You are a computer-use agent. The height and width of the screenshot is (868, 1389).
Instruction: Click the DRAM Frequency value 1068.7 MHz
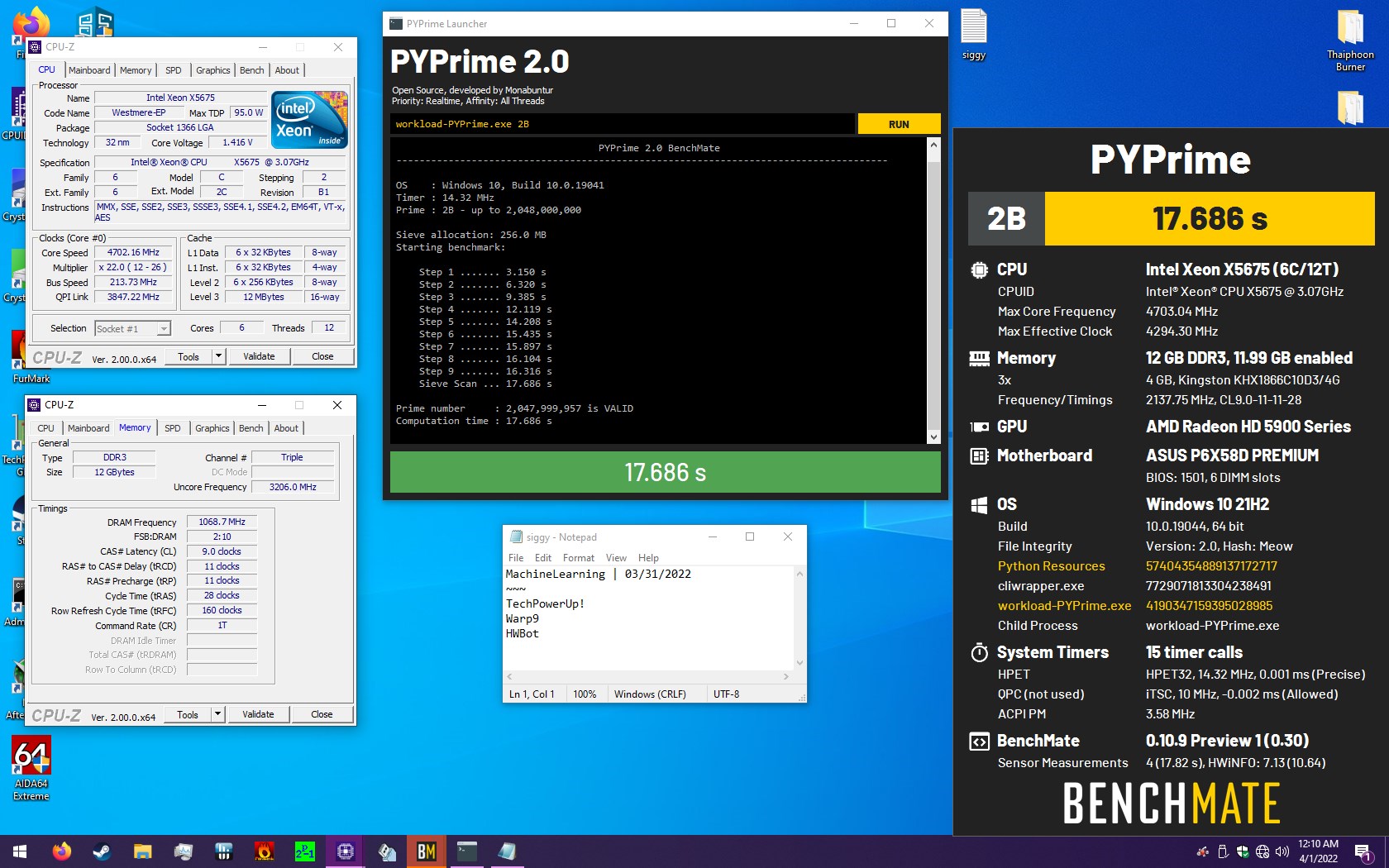pos(222,522)
